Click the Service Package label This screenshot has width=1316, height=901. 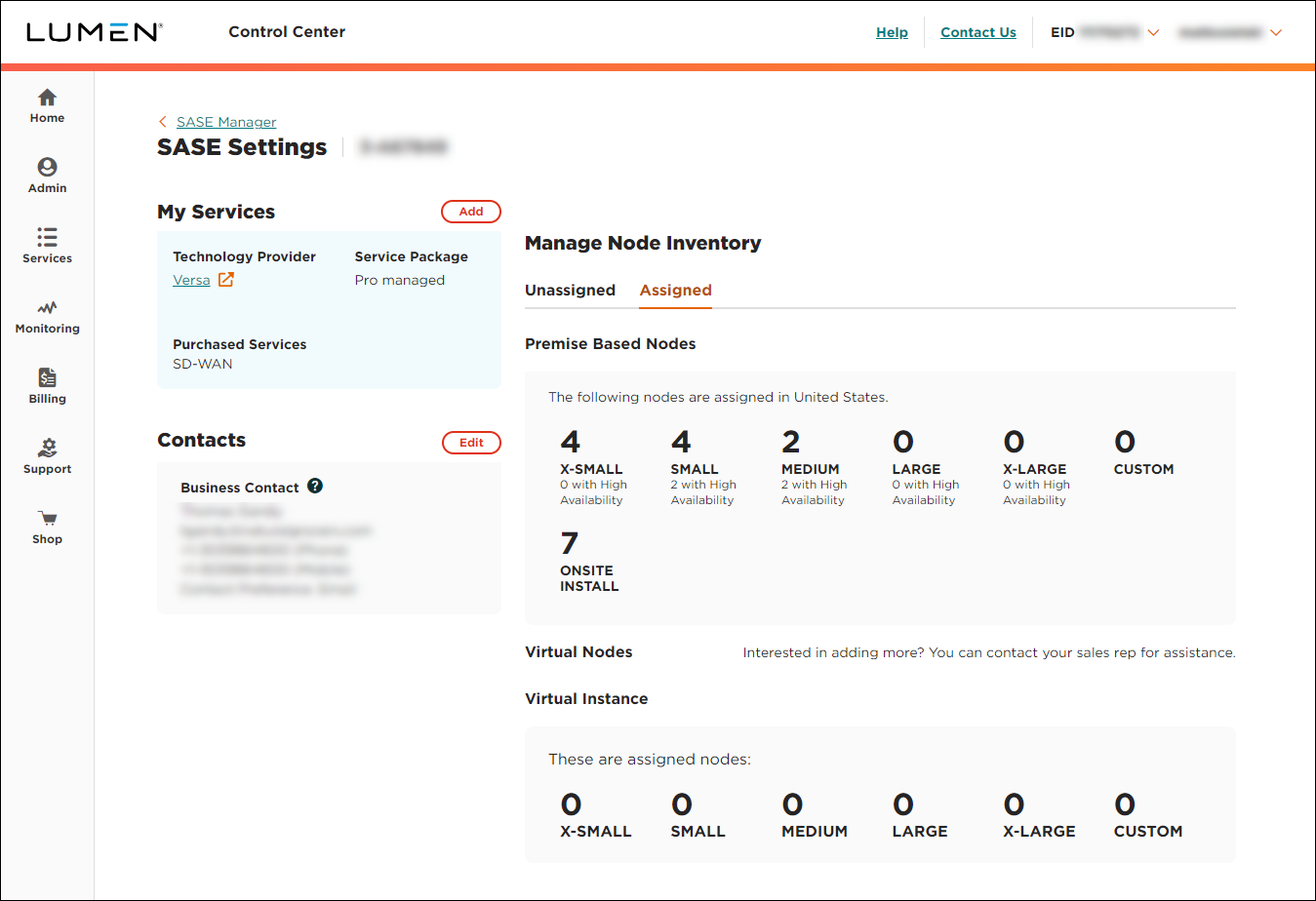coord(411,256)
